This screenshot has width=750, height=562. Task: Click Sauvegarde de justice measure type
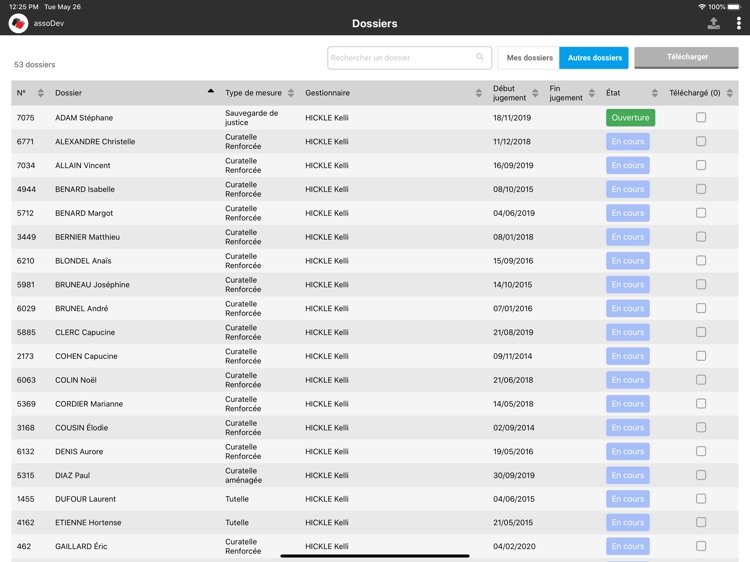click(x=252, y=118)
